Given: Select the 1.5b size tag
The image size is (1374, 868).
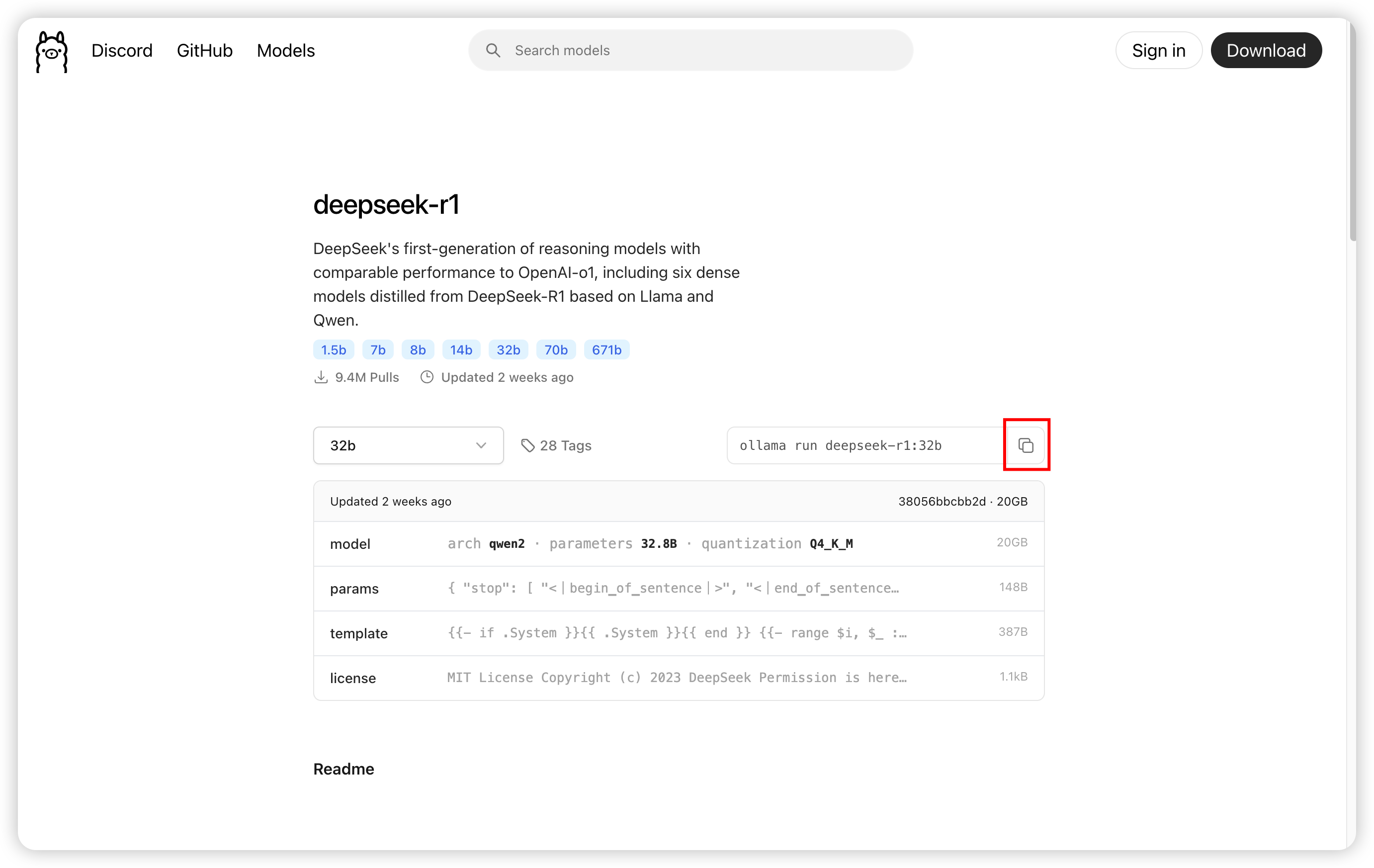Looking at the screenshot, I should point(334,350).
